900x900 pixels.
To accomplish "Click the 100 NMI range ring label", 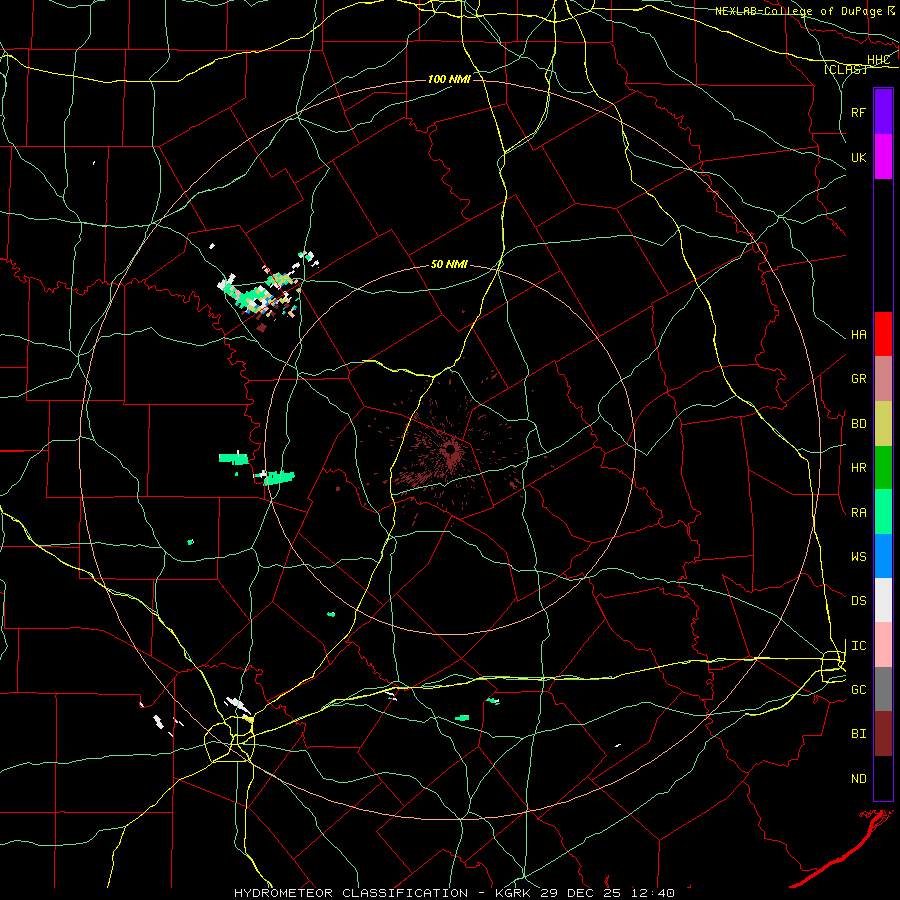I will coord(449,79).
